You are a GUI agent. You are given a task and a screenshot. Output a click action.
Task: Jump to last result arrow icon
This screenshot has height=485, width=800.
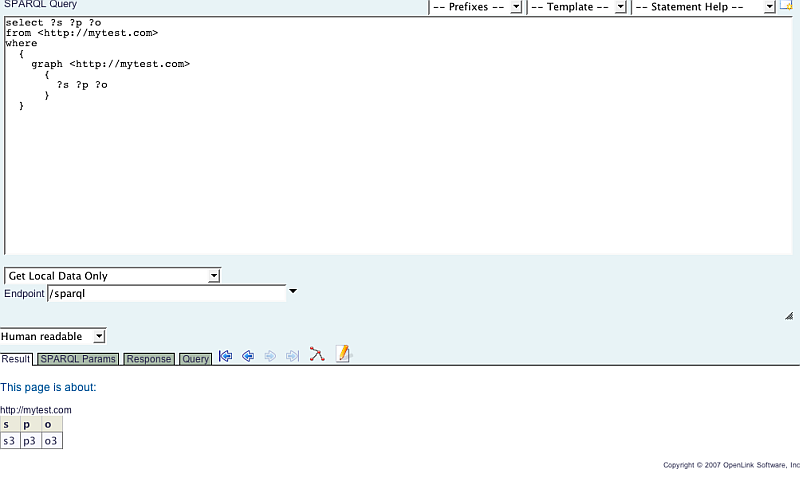click(292, 355)
